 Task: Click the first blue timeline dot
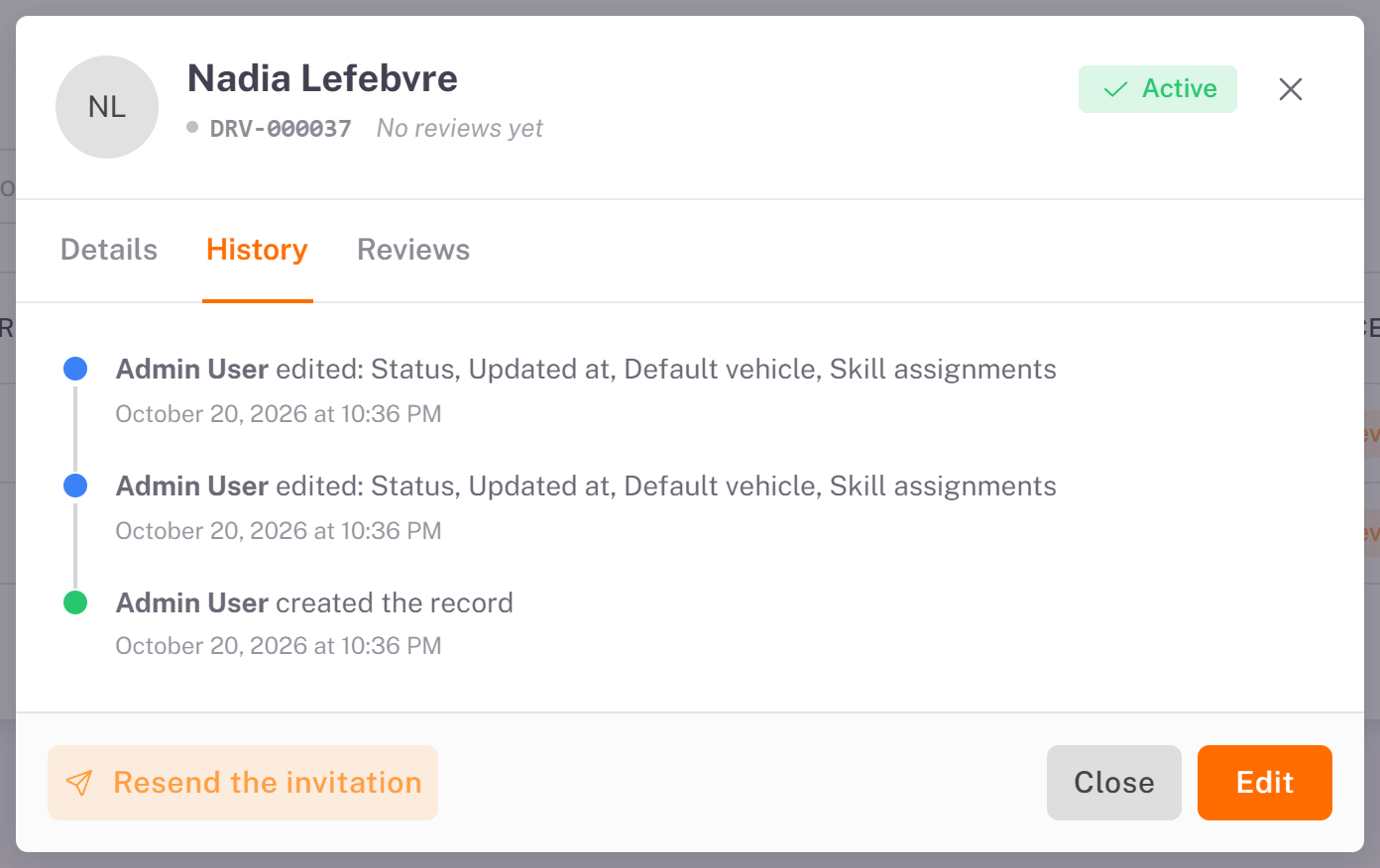[75, 369]
